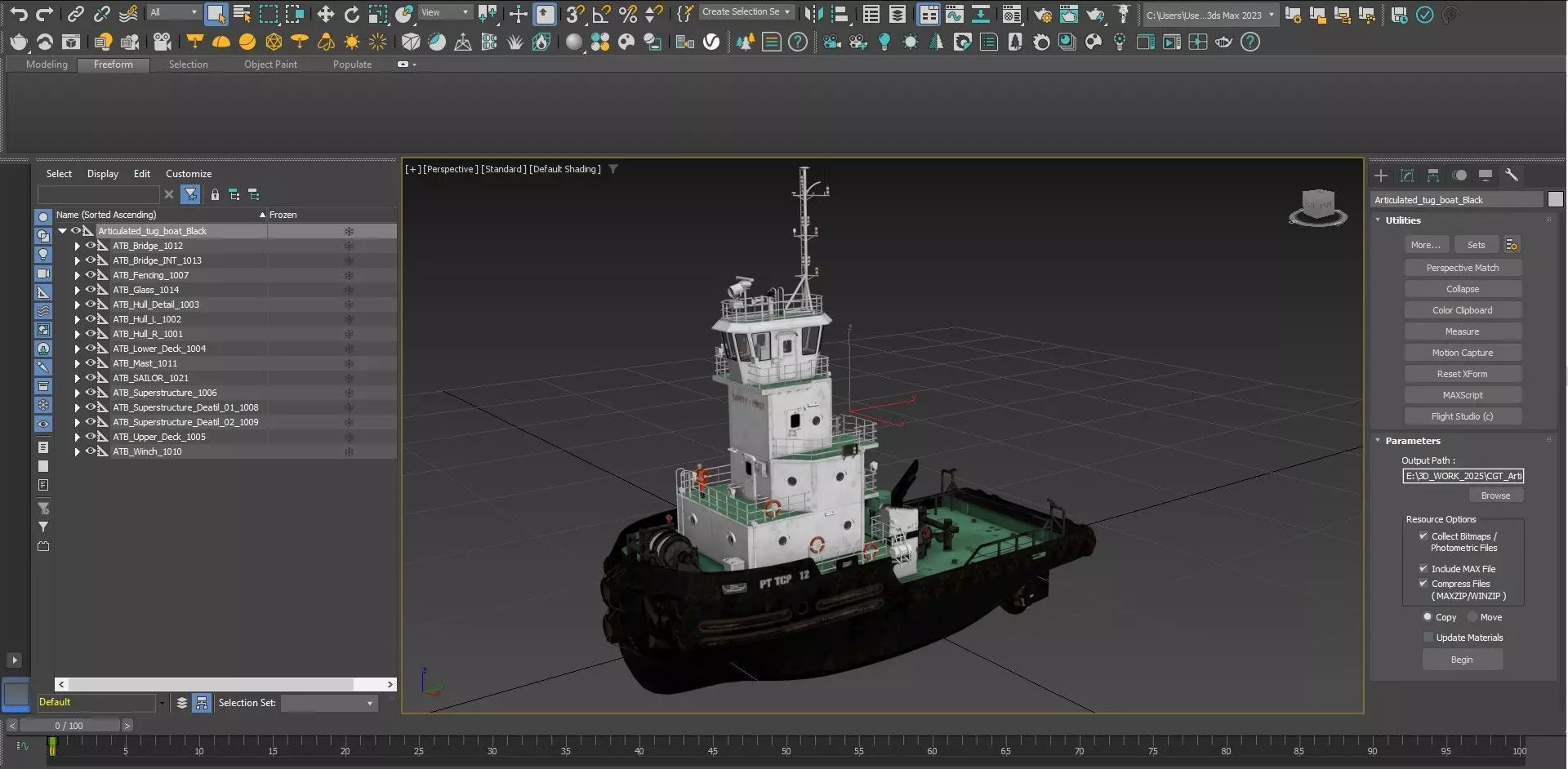Click the Redo arrow in the main toolbar
1568x769 pixels.
[45, 14]
